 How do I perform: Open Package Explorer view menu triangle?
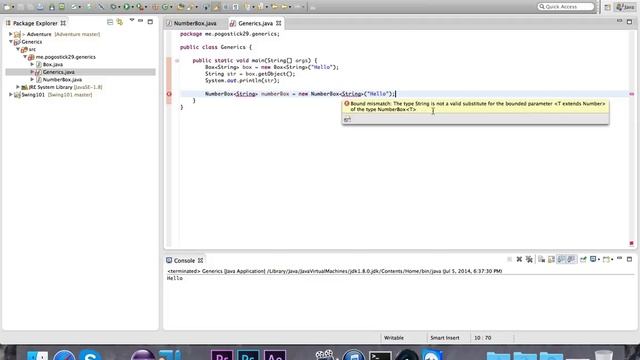pos(131,20)
